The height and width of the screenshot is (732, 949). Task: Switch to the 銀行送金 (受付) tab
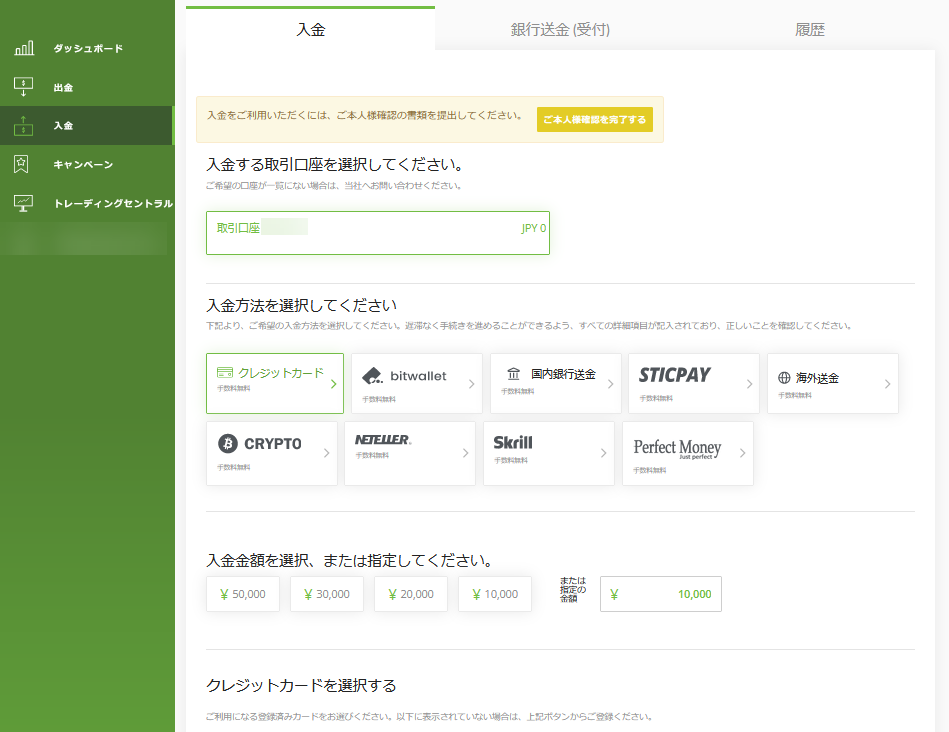click(560, 30)
